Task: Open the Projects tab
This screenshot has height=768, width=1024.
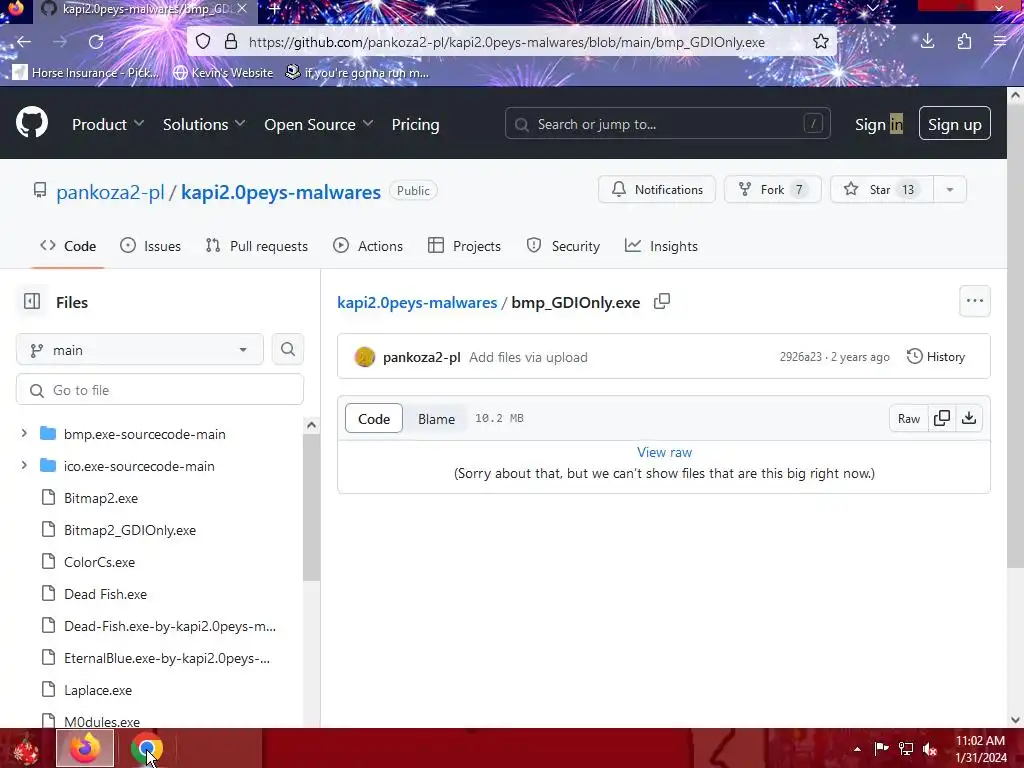Action: 464,246
